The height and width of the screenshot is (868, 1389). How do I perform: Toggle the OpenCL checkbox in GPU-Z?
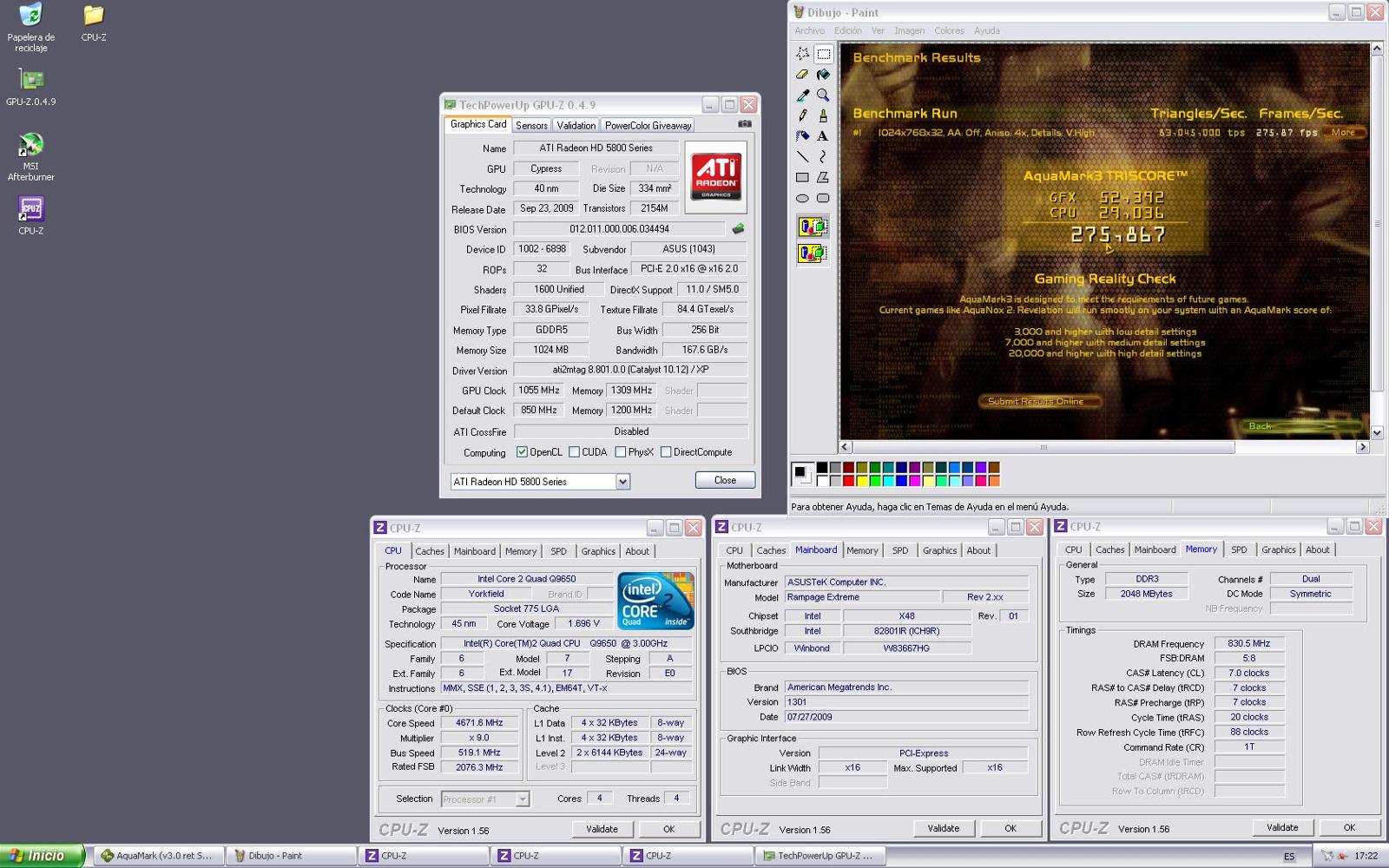point(522,452)
